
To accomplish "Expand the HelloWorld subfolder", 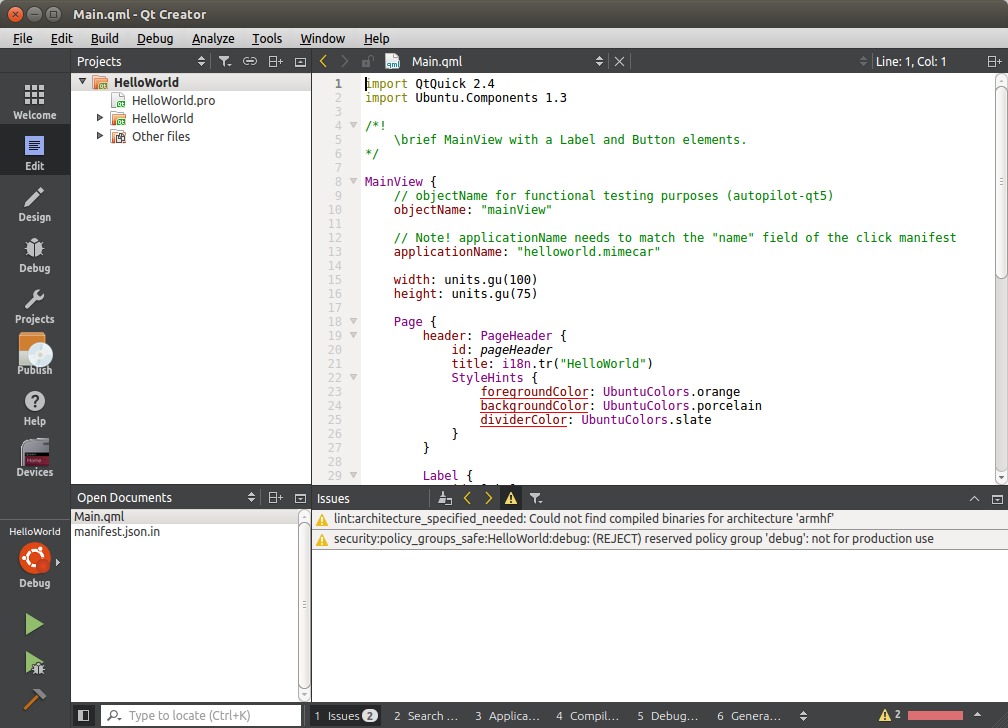I will click(100, 118).
